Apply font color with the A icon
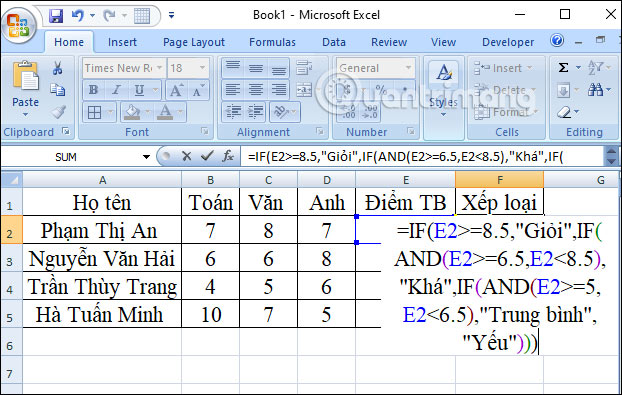This screenshot has height=395, width=622. click(x=165, y=112)
